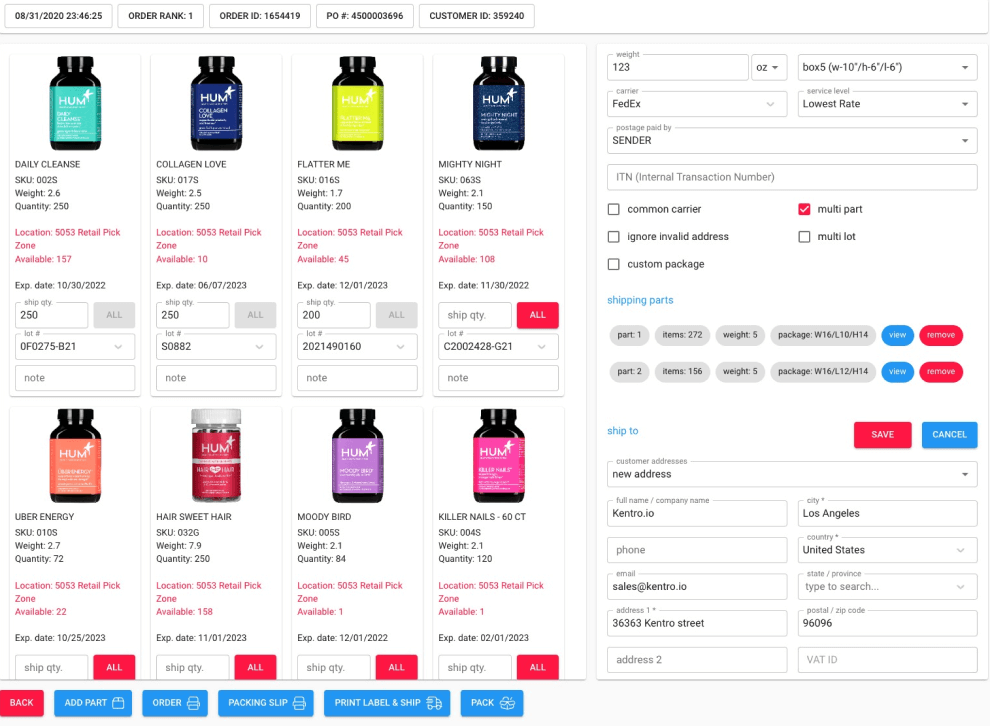Open the service level Lowest Rate dropdown
990x726 pixels.
click(887, 104)
